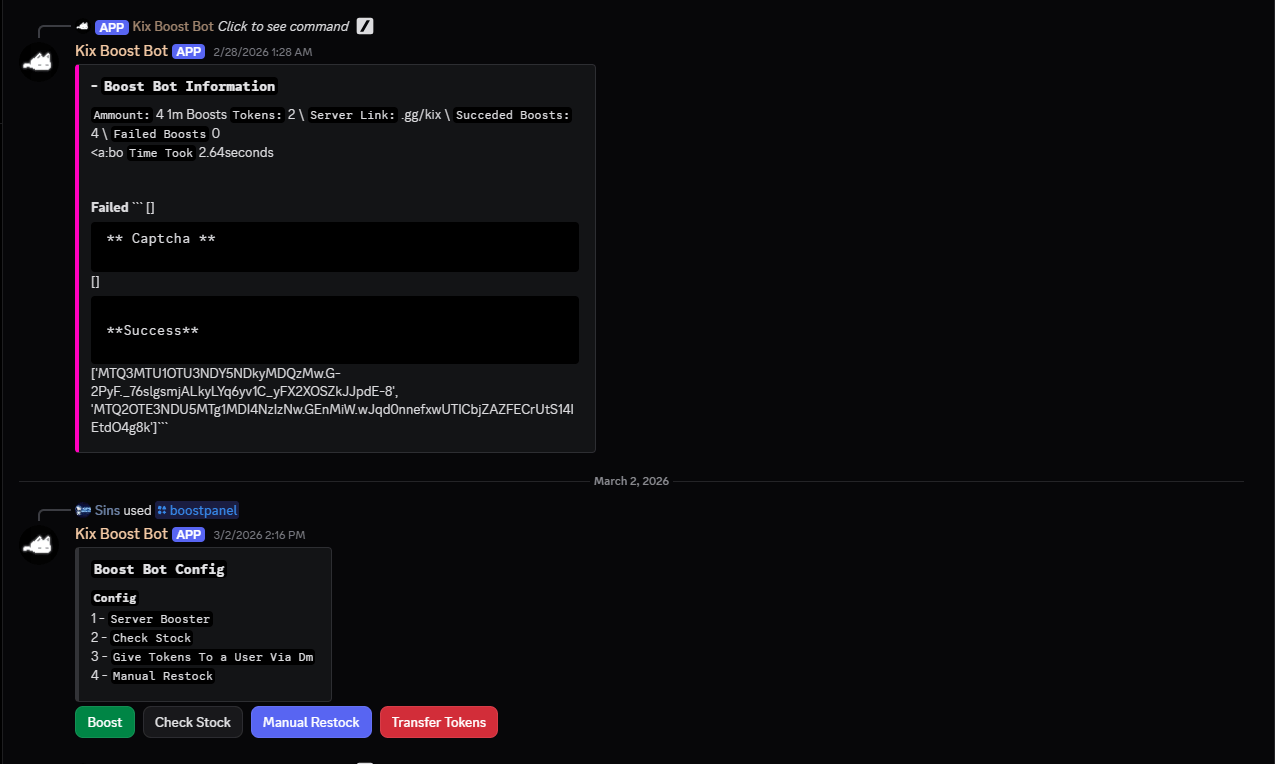Click Sins' small avatar beside 'Sins used'
Screen dimensions: 1275x764
coord(83,510)
